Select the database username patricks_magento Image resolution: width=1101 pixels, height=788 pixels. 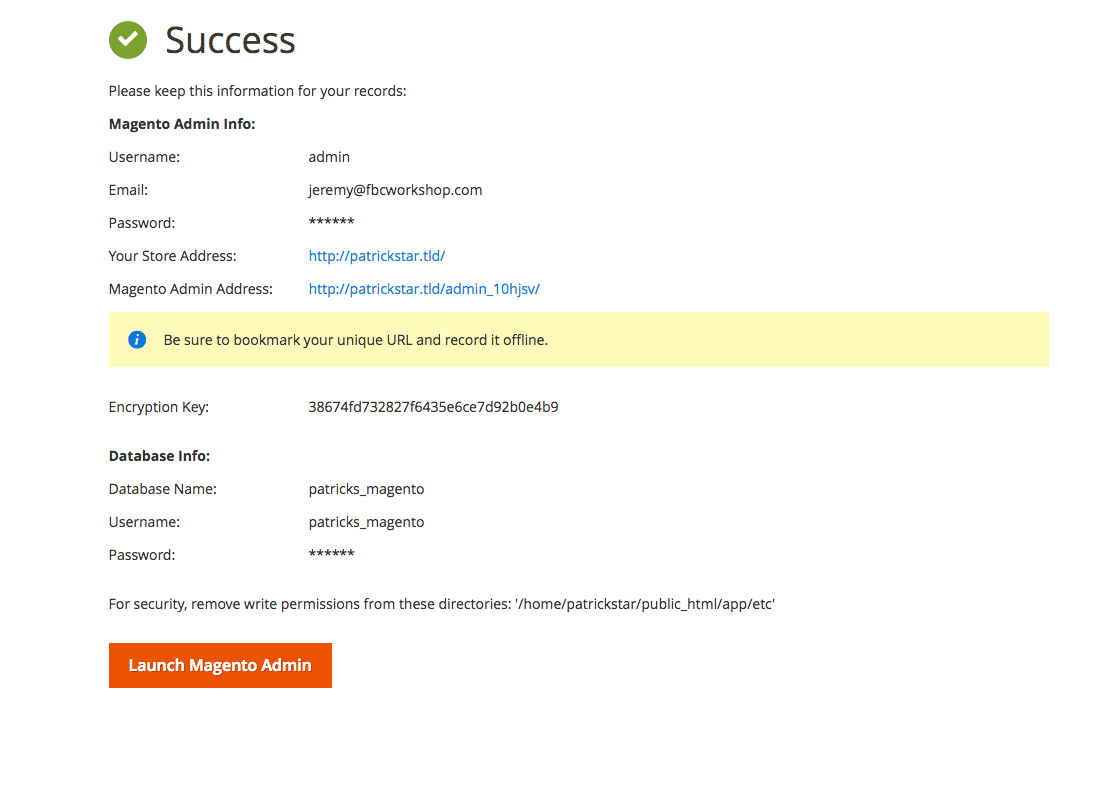click(x=366, y=521)
